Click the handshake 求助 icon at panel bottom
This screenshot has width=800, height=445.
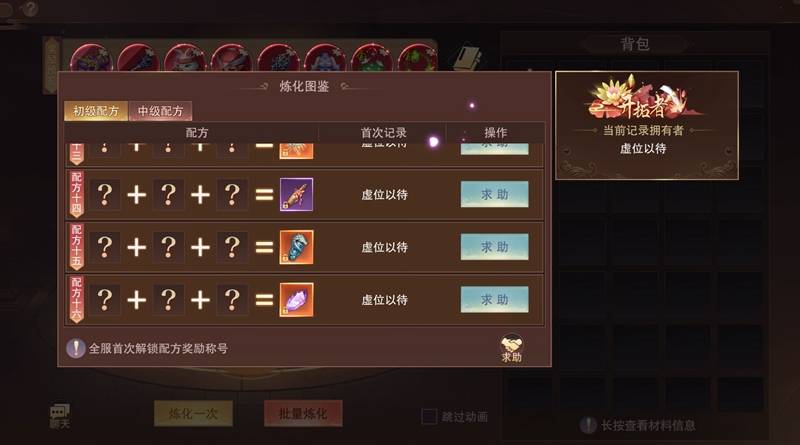pyautogui.click(x=511, y=349)
